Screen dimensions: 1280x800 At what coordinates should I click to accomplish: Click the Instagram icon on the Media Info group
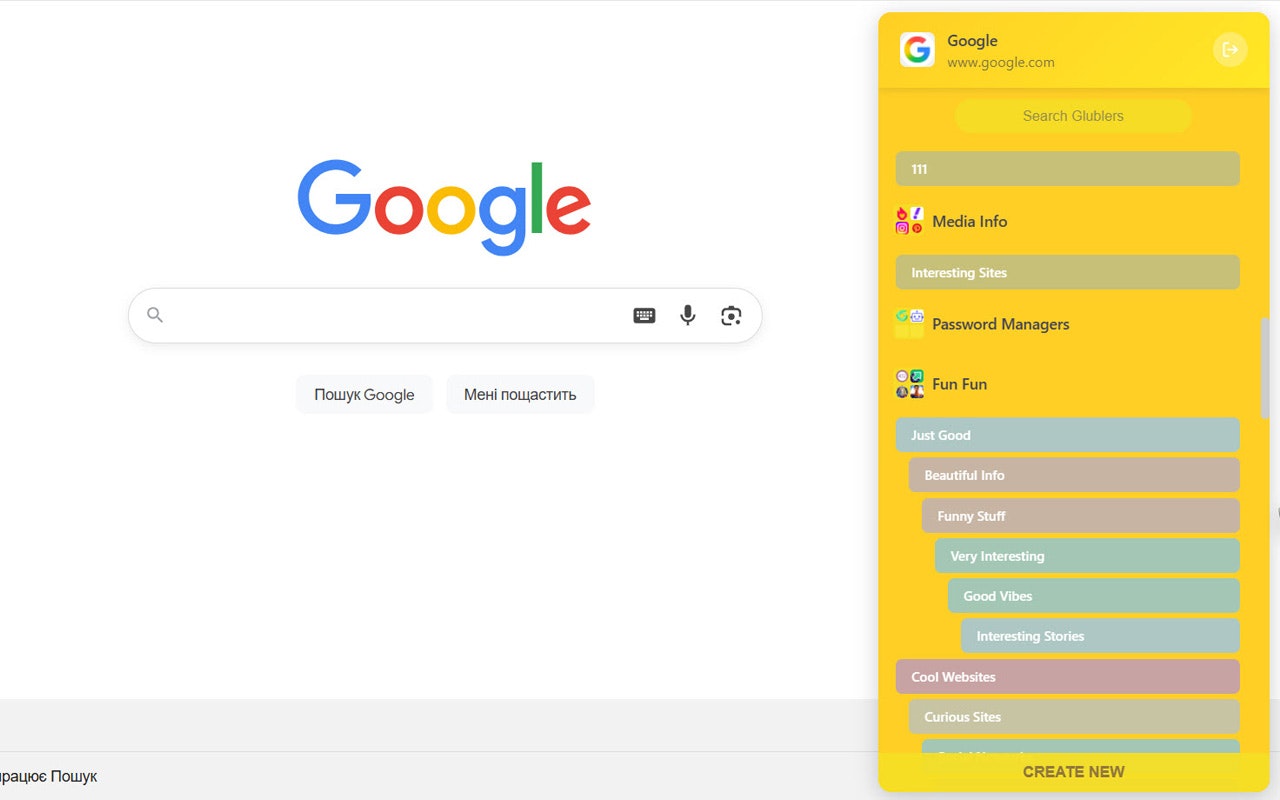902,227
